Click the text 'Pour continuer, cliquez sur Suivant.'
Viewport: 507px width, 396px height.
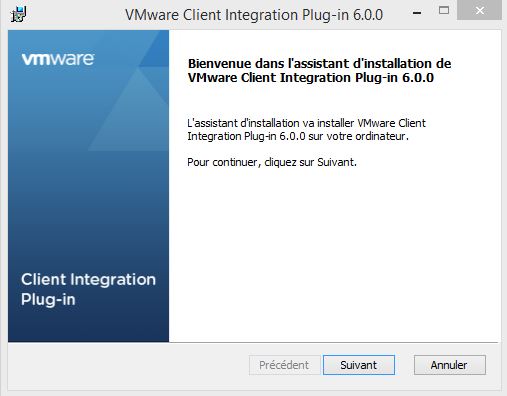click(272, 162)
